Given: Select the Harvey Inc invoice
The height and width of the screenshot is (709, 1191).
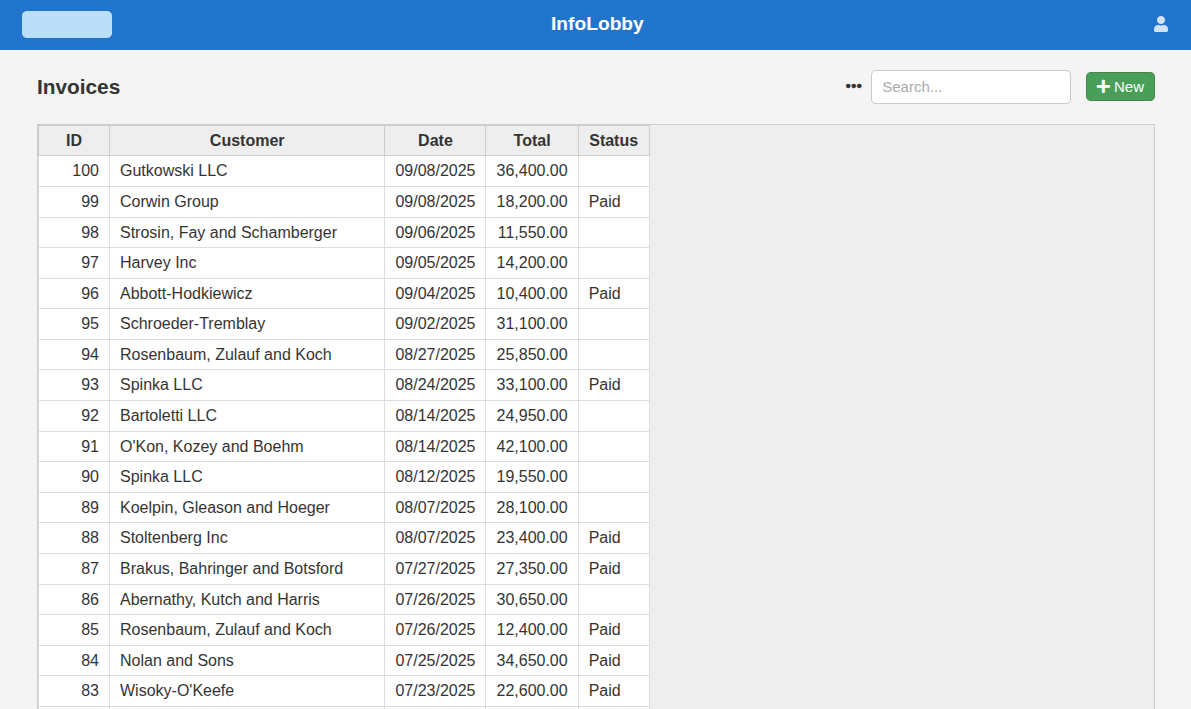Looking at the screenshot, I should coord(158,263).
